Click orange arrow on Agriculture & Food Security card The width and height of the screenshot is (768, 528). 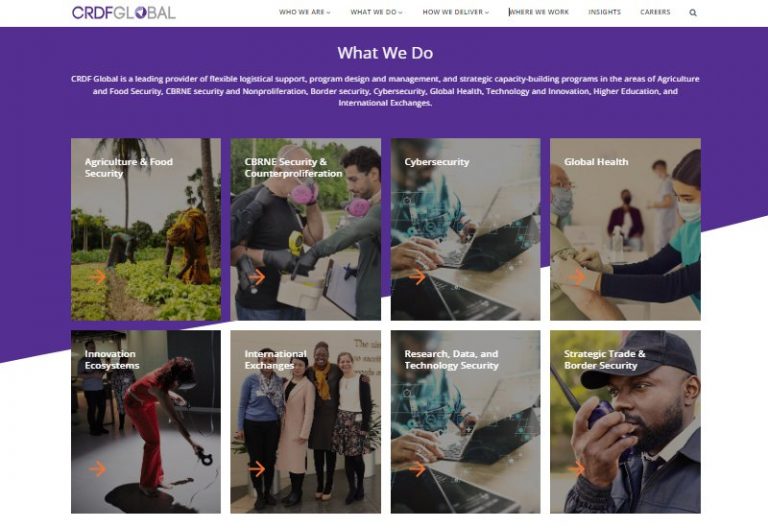(x=98, y=277)
